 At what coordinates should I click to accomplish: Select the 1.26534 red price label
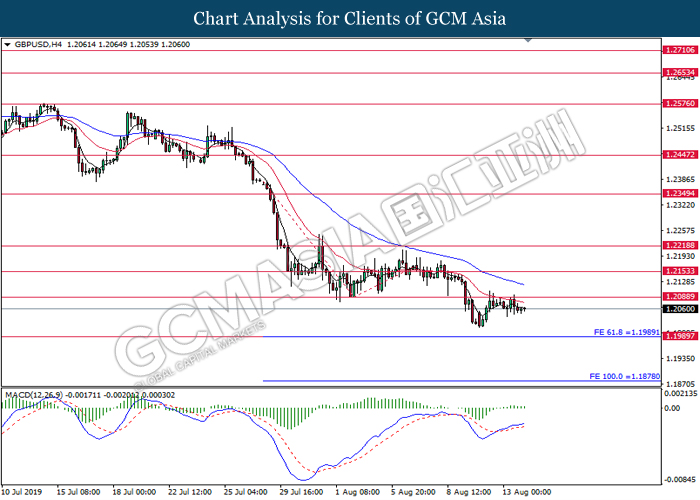point(680,72)
